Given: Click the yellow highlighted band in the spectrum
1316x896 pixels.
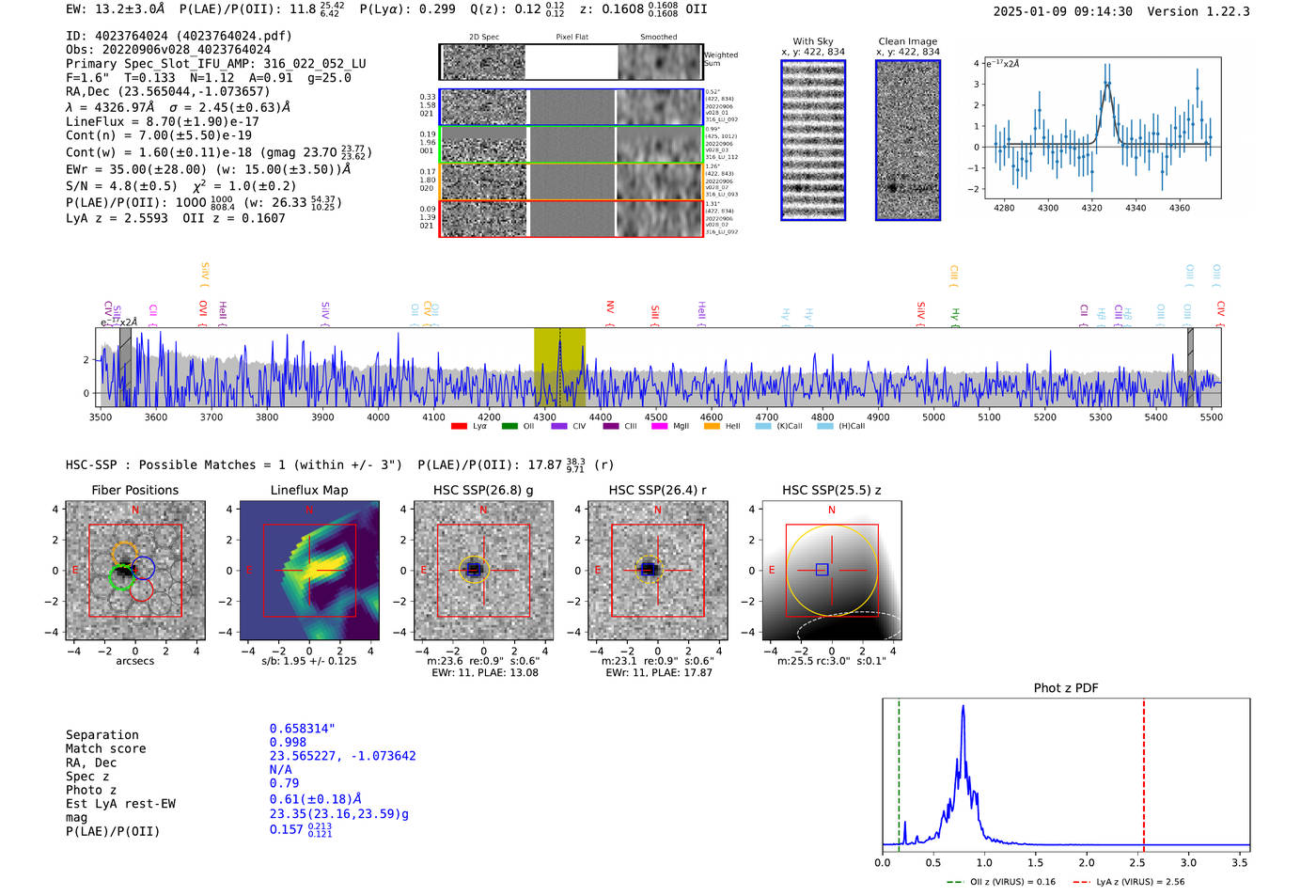Looking at the screenshot, I should 559,367.
